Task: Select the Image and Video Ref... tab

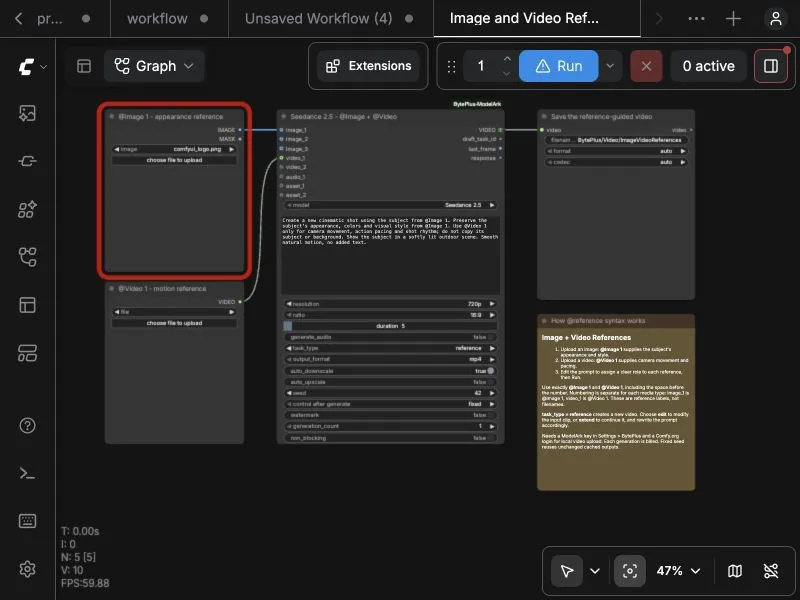Action: click(537, 19)
